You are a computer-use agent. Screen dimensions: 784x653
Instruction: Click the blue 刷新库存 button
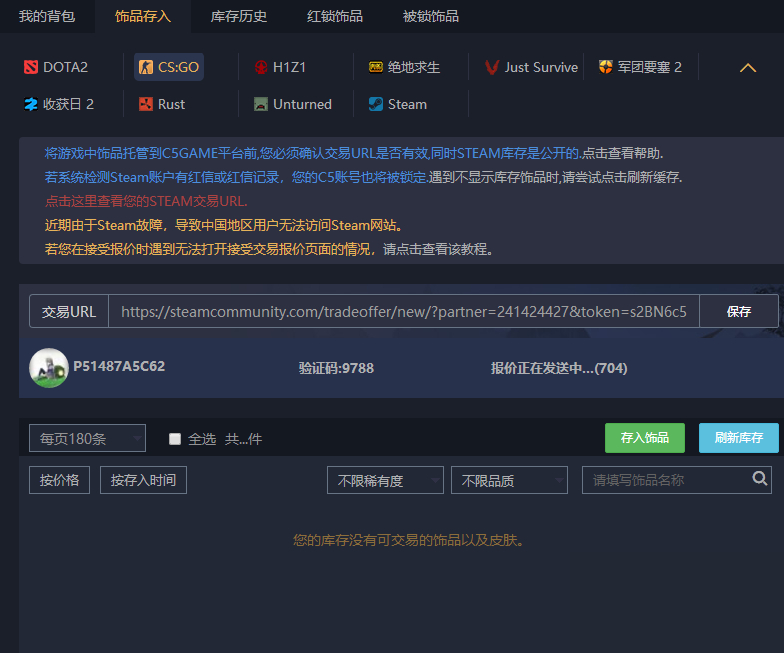(x=738, y=438)
